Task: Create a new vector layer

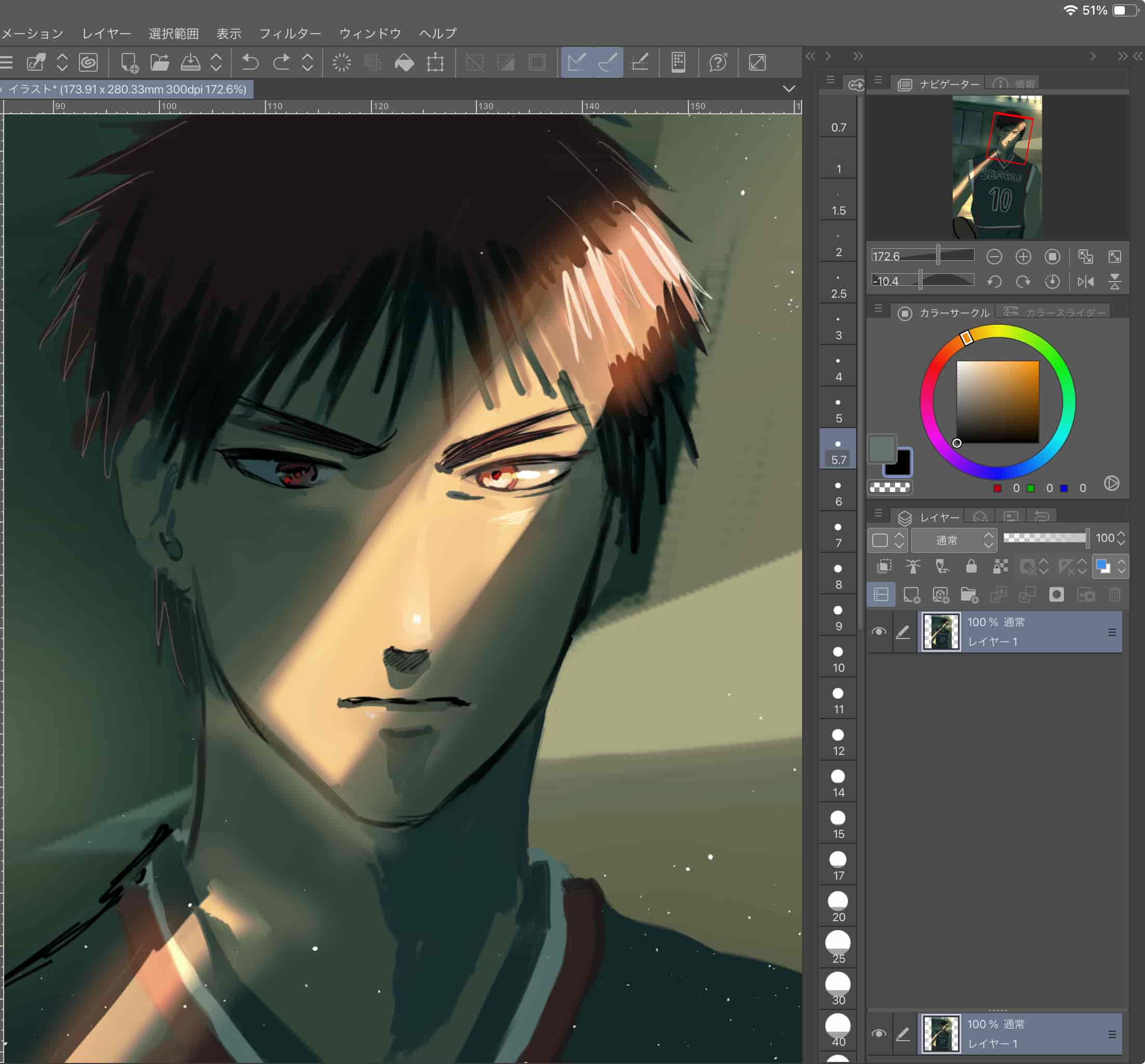Action: [x=941, y=595]
